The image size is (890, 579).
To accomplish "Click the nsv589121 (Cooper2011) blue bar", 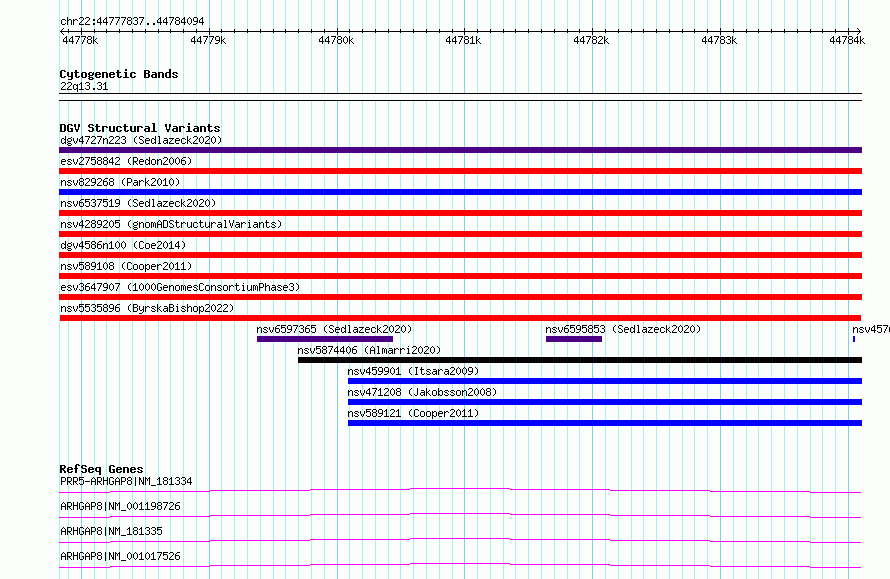I will 605,423.
